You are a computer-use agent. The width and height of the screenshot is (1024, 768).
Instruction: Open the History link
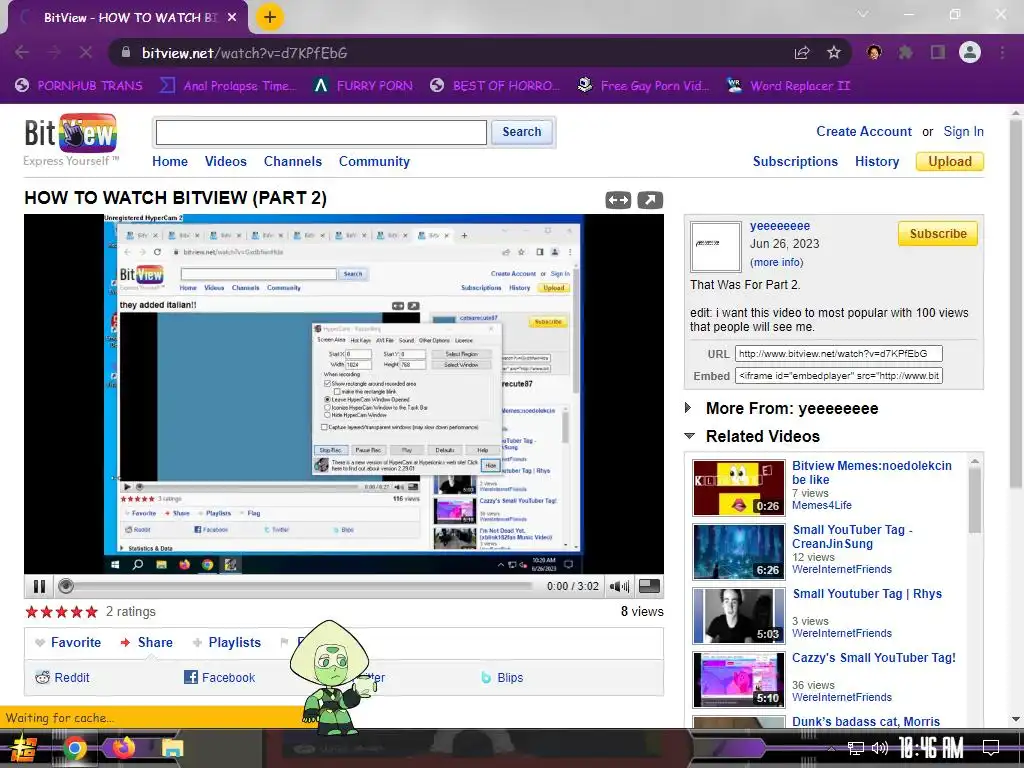click(x=877, y=161)
